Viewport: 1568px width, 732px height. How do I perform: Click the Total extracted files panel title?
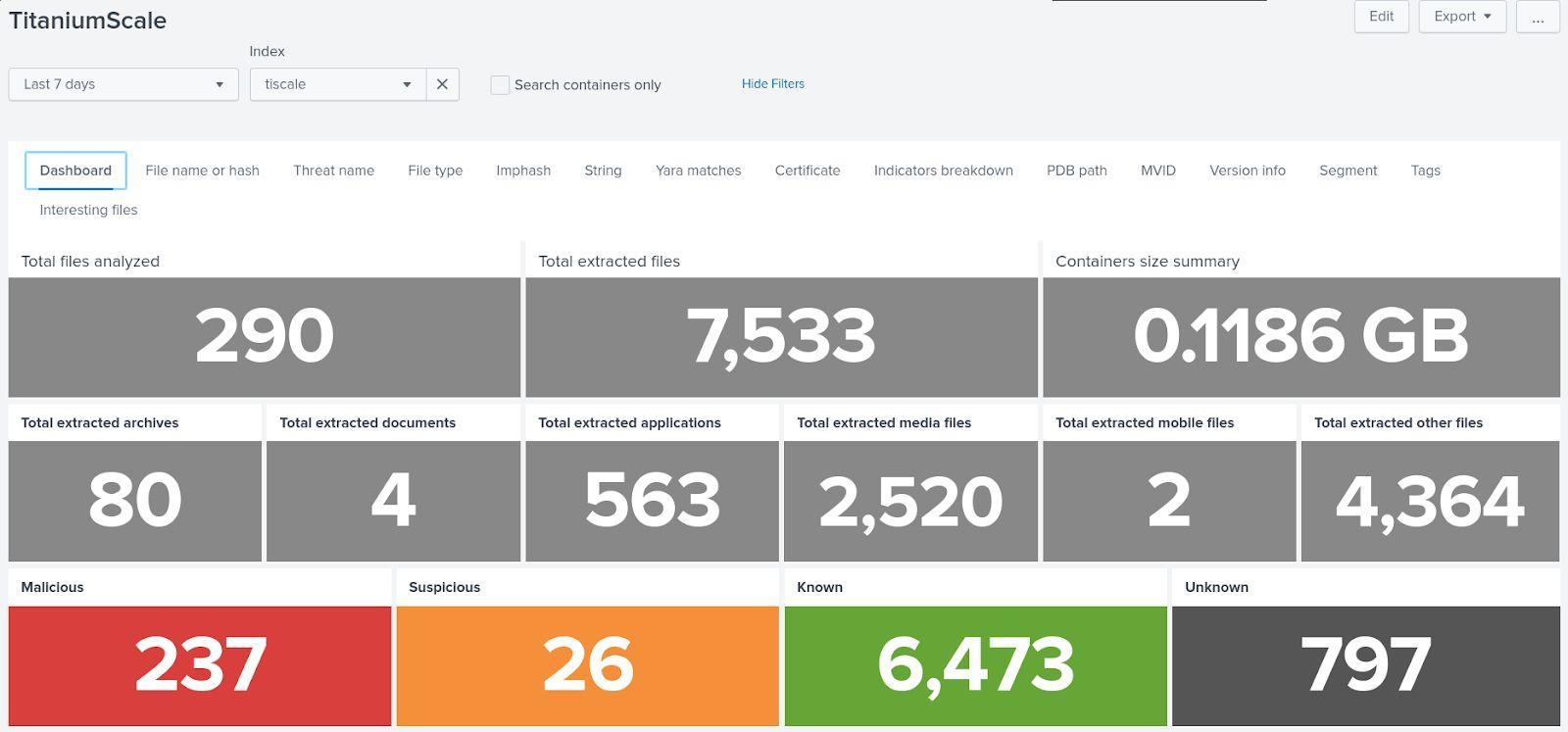pyautogui.click(x=609, y=262)
